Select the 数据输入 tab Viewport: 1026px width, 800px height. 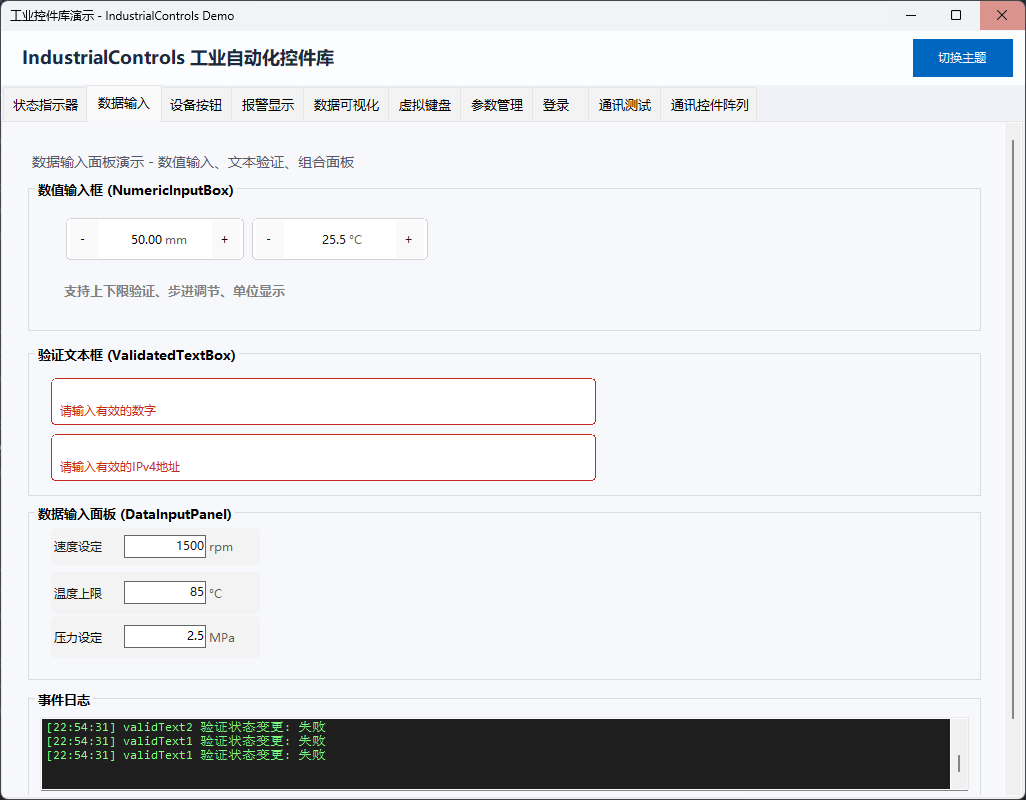point(124,103)
